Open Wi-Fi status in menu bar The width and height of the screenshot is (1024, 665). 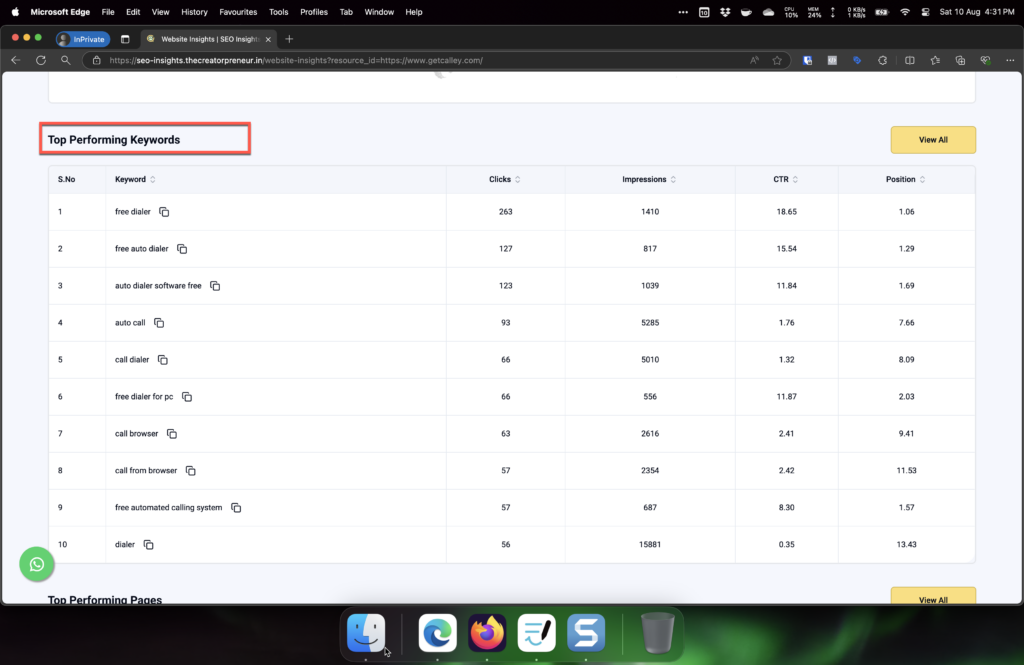pos(904,12)
